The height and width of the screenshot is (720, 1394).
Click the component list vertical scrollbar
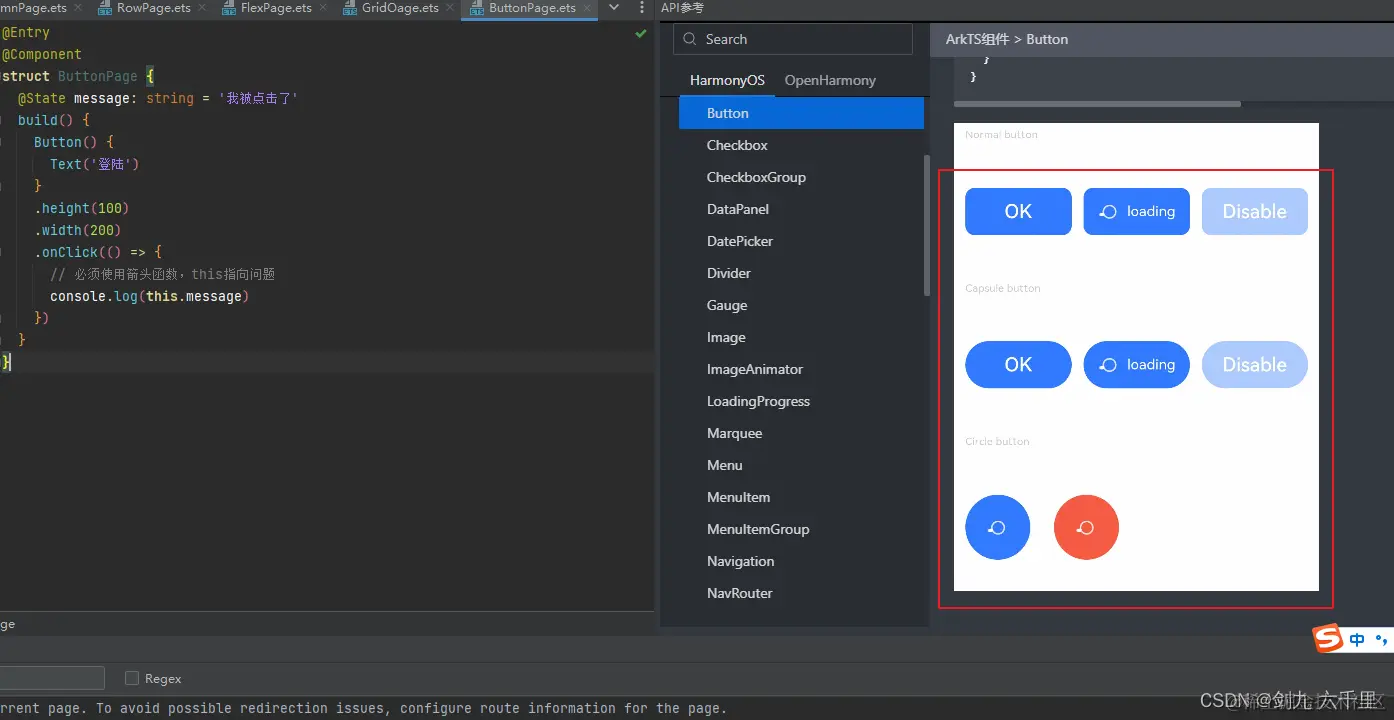pyautogui.click(x=927, y=225)
